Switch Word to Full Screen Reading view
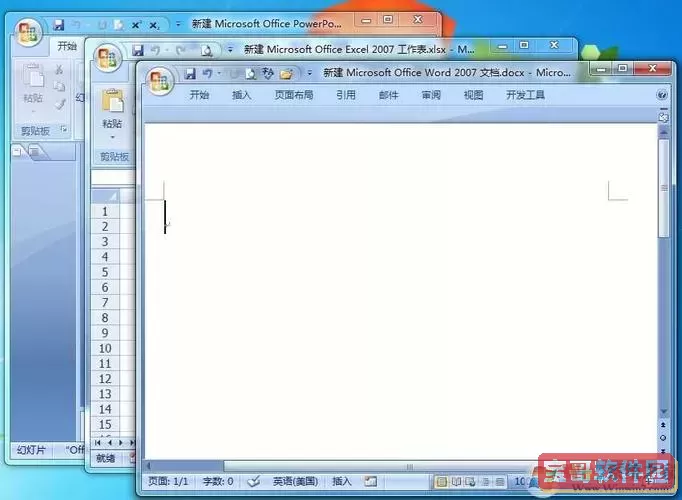 pyautogui.click(x=456, y=482)
